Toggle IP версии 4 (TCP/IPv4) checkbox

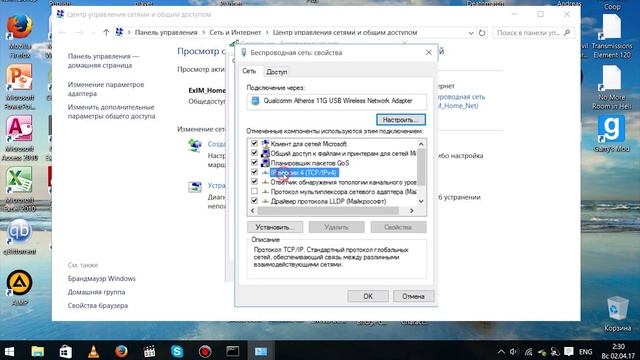(x=254, y=172)
